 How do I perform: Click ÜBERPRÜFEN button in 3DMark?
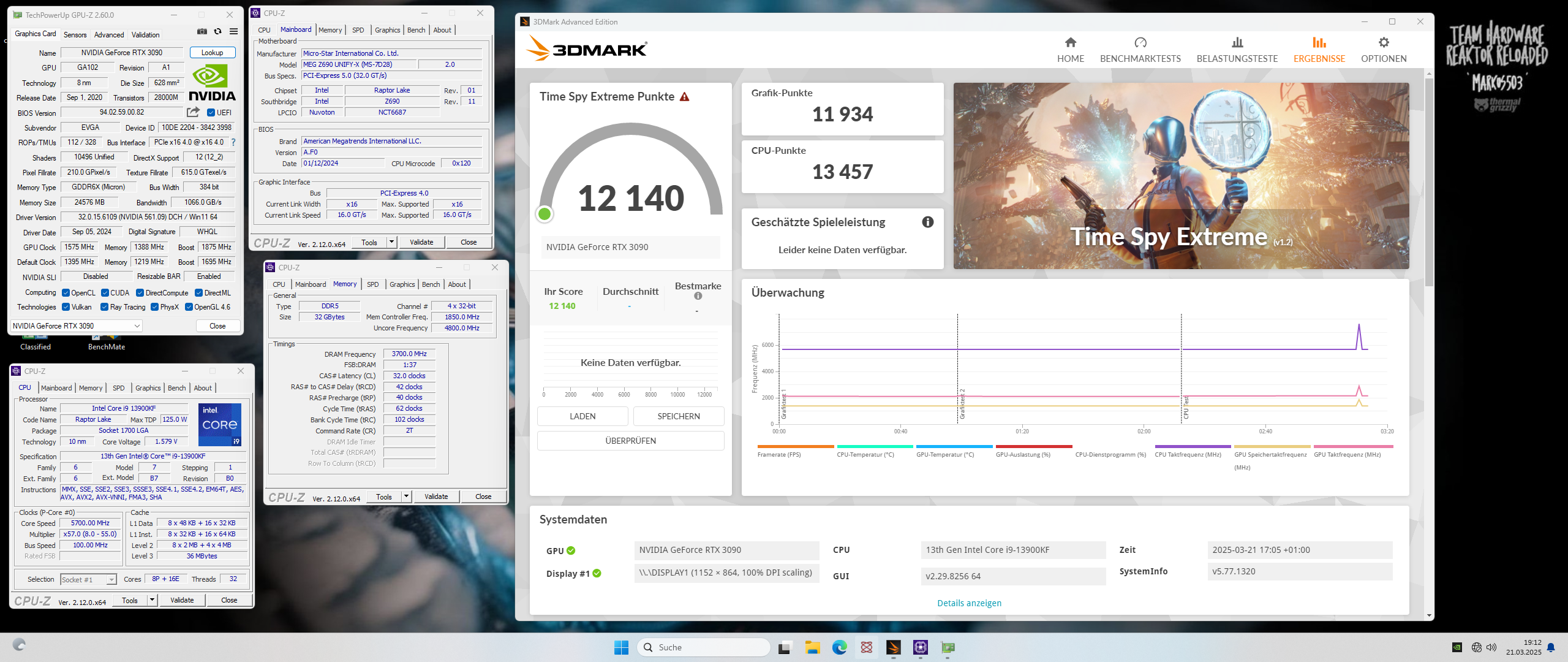click(631, 441)
